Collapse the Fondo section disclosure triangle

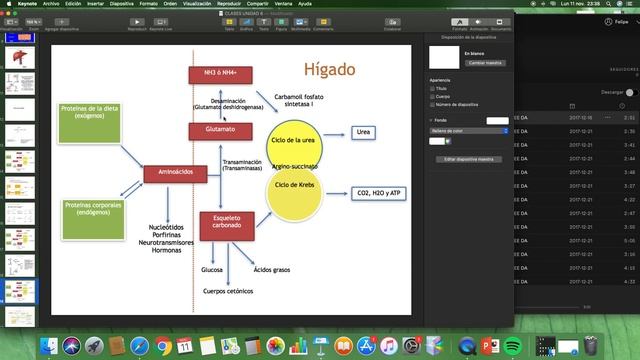pyautogui.click(x=431, y=120)
